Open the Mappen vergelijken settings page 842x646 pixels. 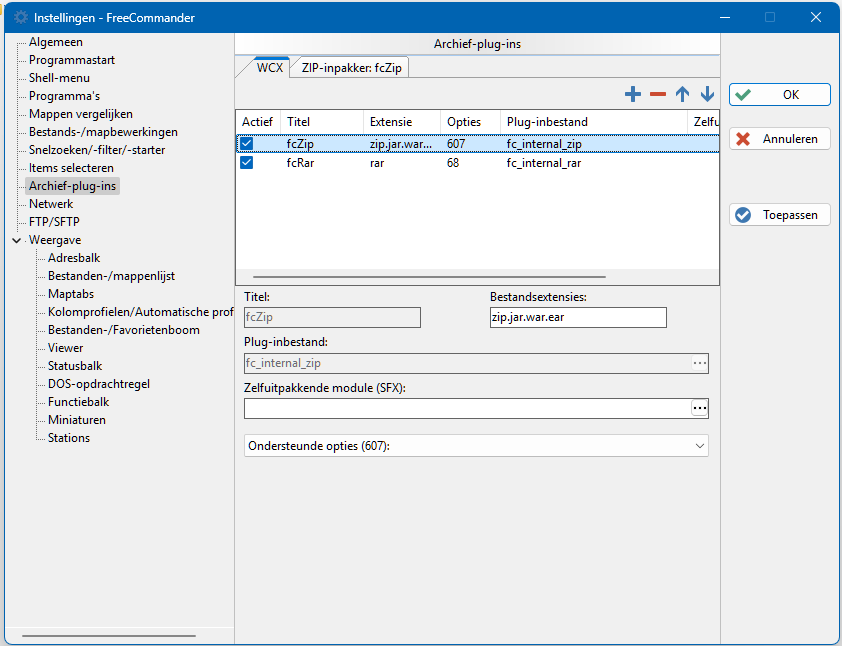tap(81, 114)
